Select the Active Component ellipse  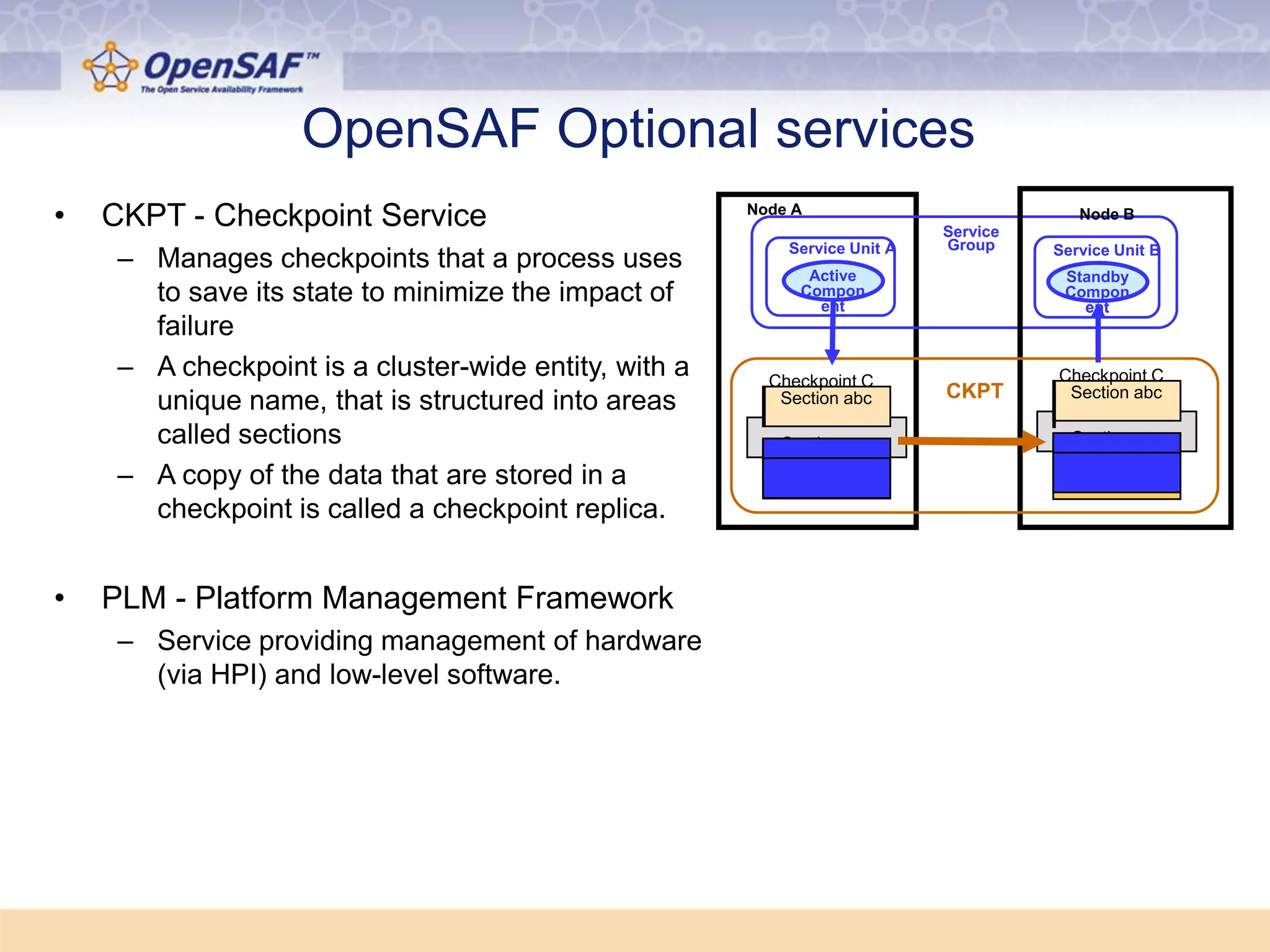point(833,282)
